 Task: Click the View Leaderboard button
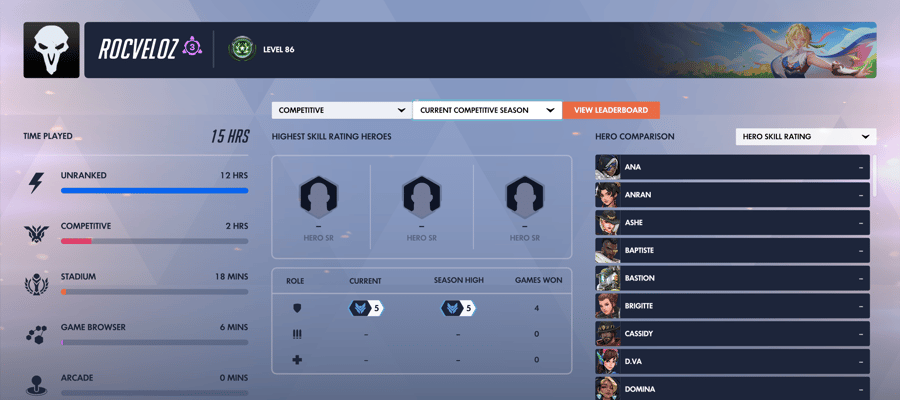click(x=611, y=110)
